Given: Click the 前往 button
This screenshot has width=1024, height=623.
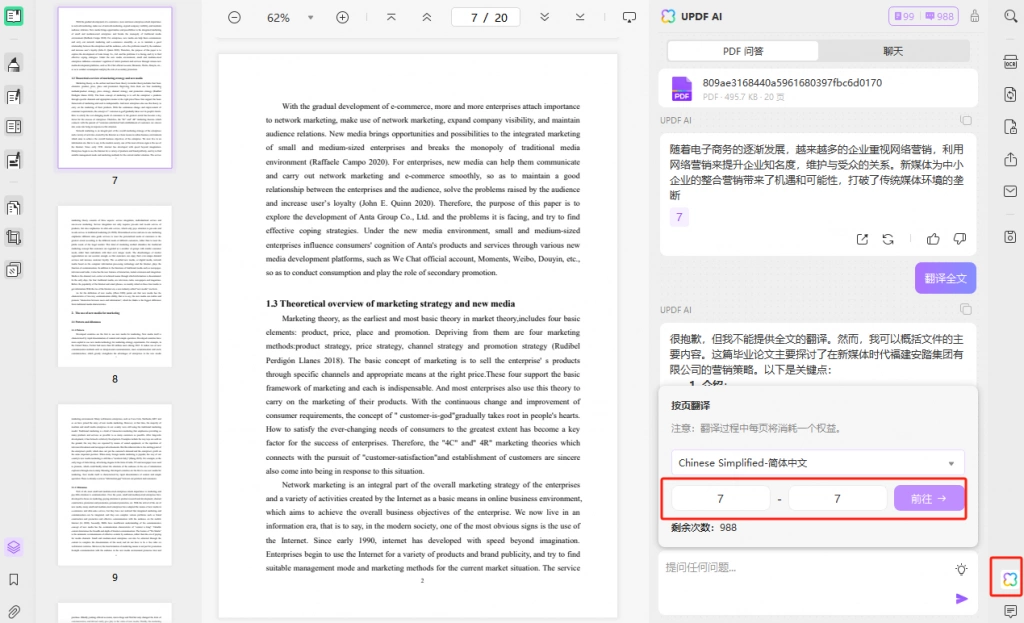Looking at the screenshot, I should (929, 498).
